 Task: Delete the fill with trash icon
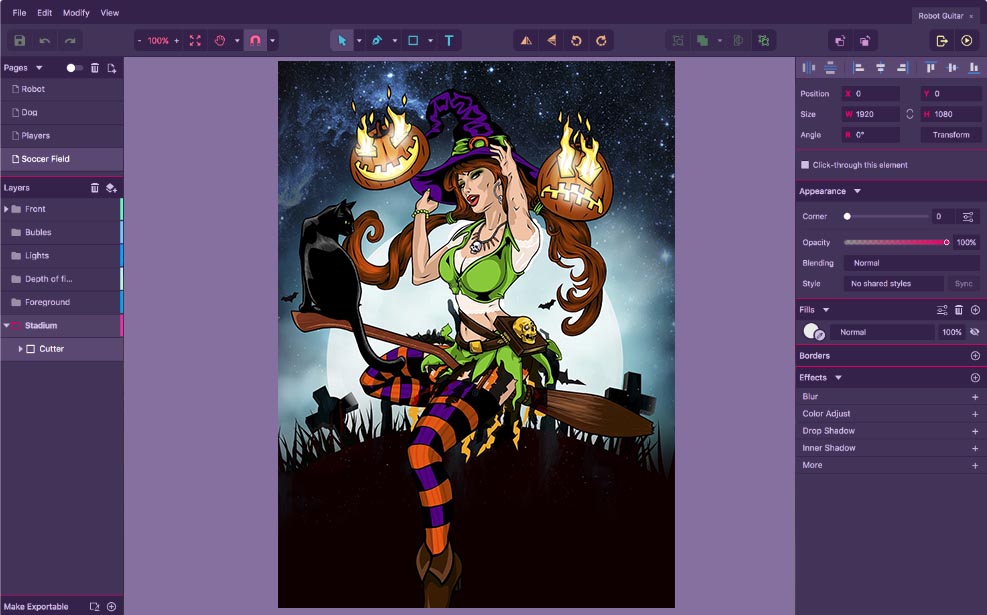[x=959, y=310]
